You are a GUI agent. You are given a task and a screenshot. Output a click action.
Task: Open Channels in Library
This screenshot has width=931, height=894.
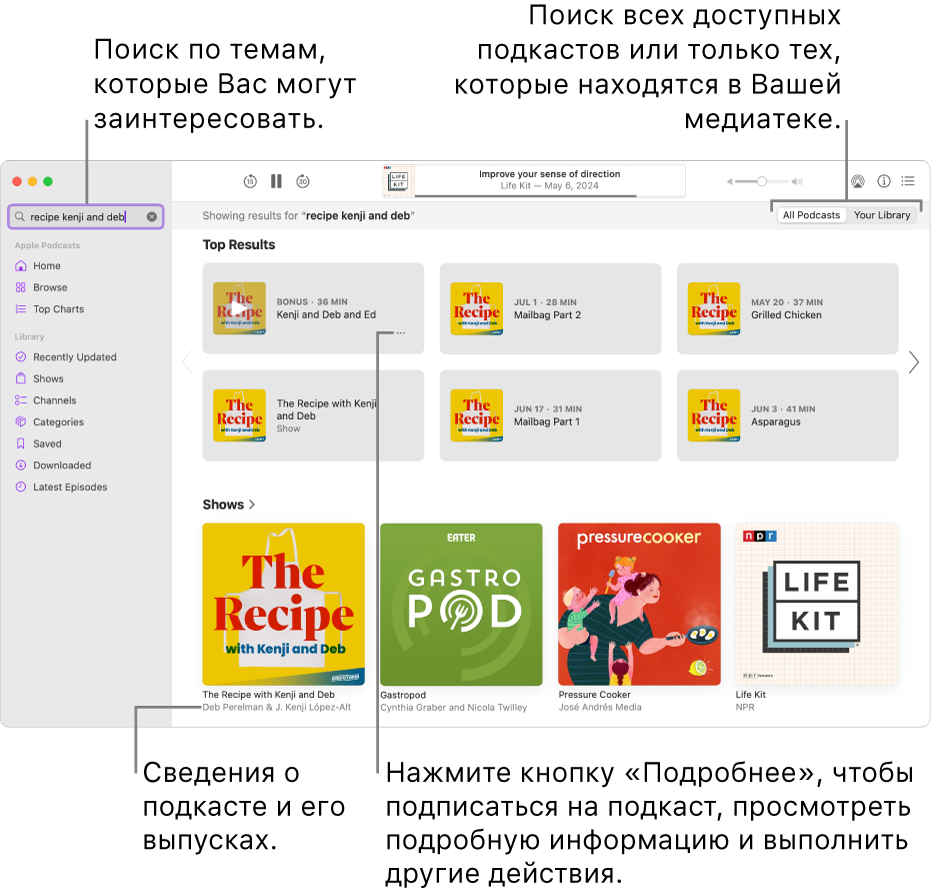[x=54, y=400]
